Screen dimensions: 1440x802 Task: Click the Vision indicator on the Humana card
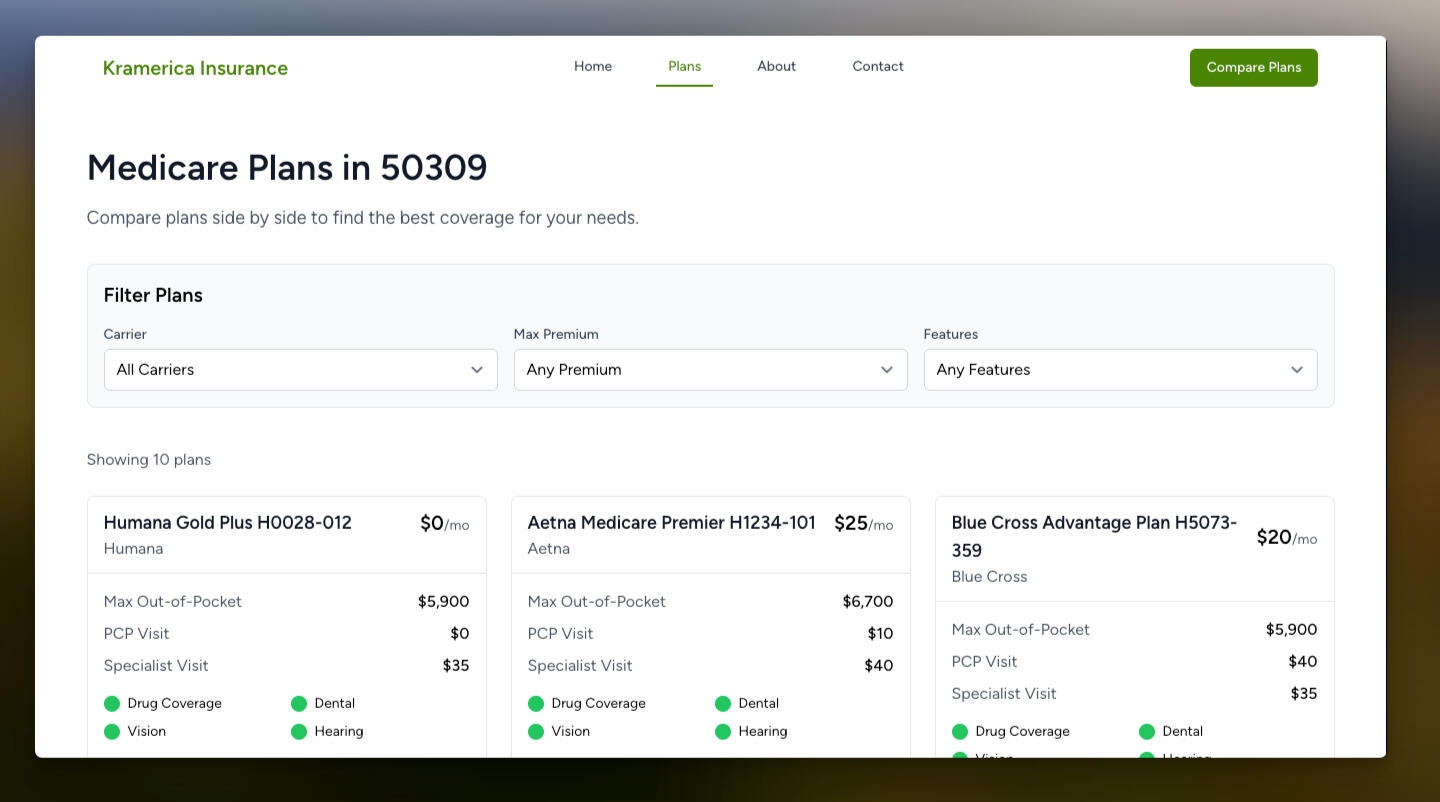tap(112, 731)
